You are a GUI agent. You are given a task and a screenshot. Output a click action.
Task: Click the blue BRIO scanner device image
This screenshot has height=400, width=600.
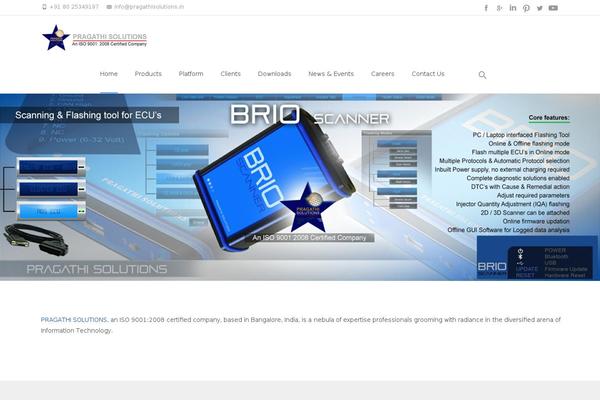coord(274,180)
